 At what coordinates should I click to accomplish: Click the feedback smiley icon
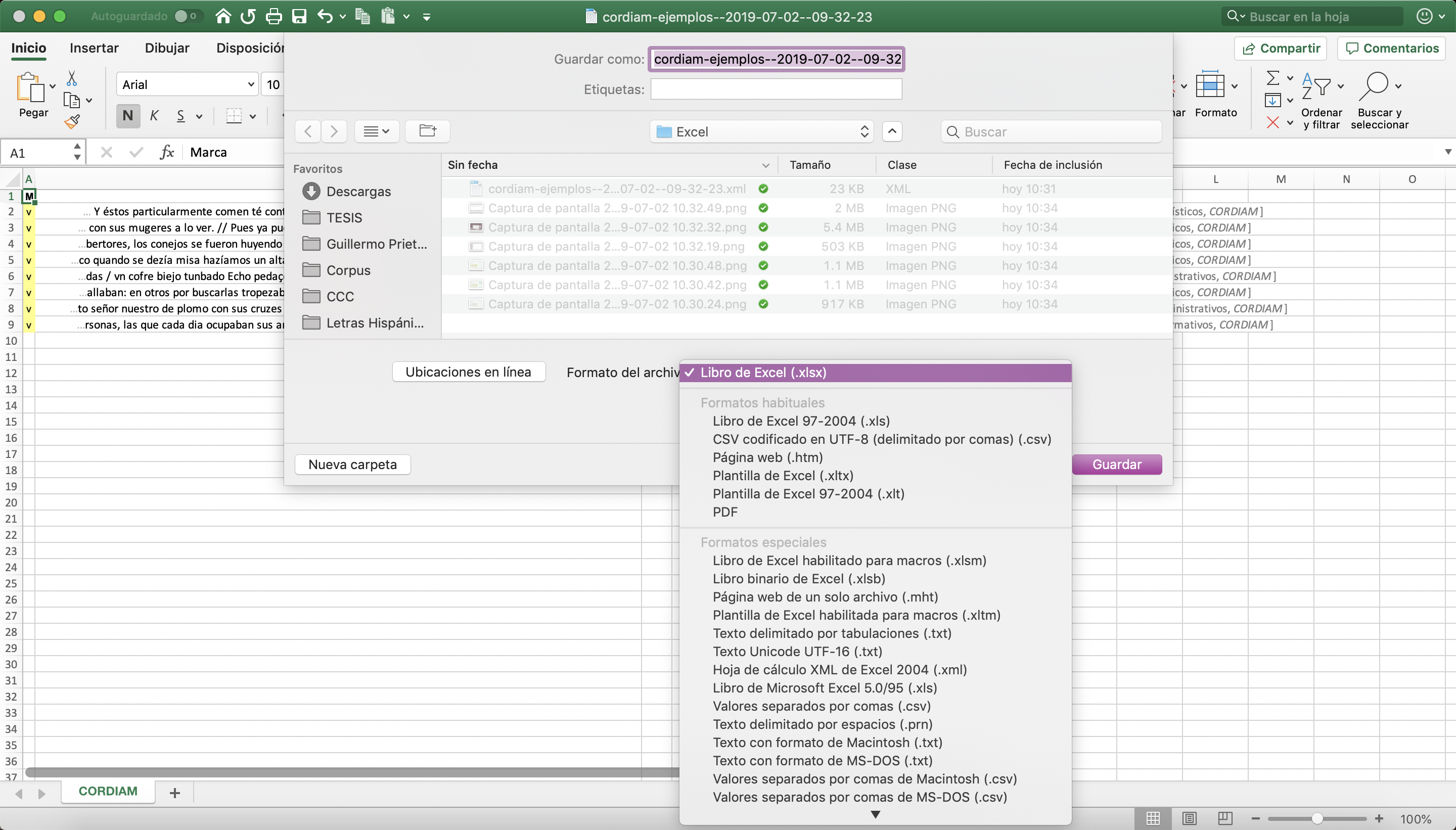[1424, 16]
